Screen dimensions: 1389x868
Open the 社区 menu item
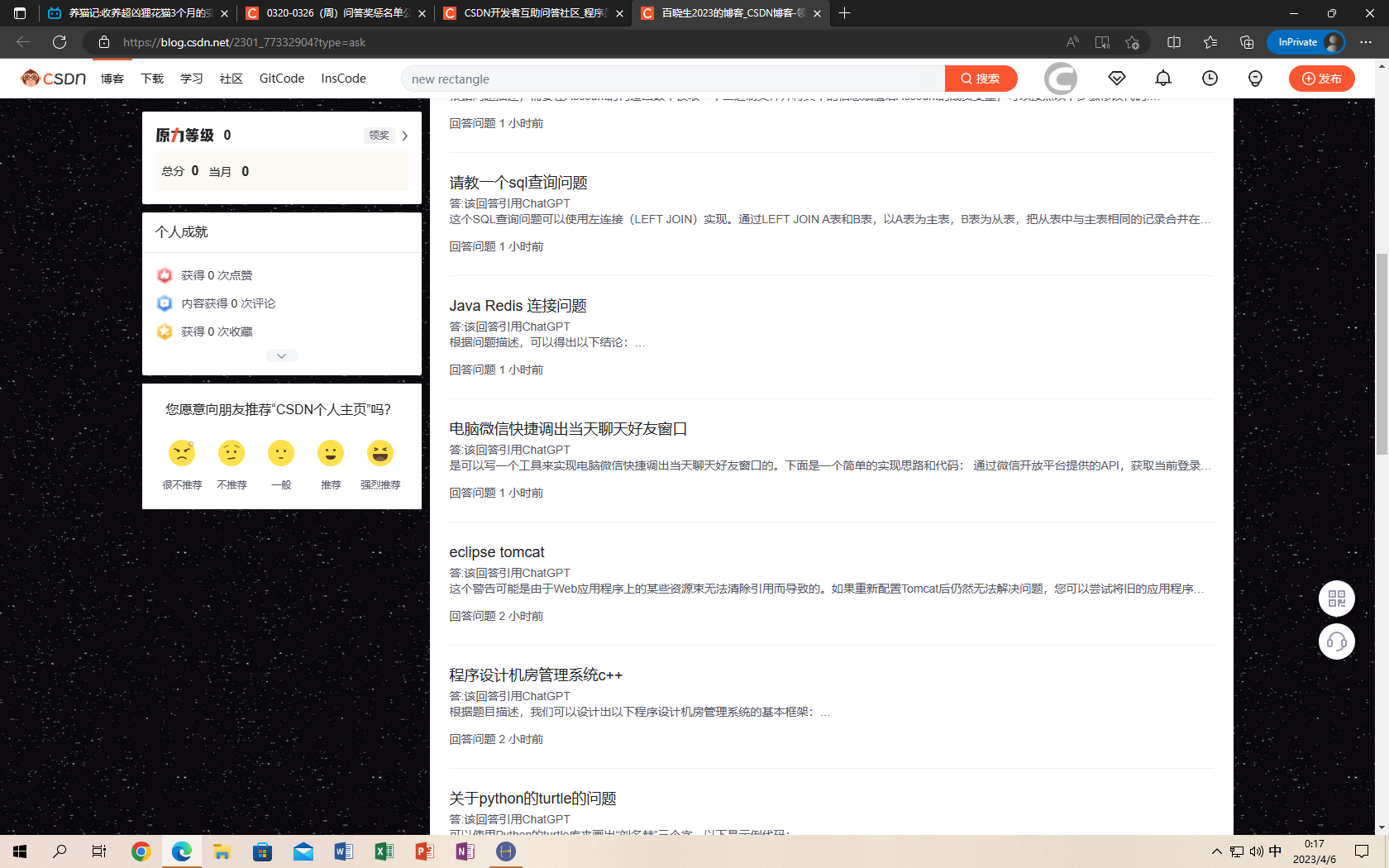click(x=231, y=79)
